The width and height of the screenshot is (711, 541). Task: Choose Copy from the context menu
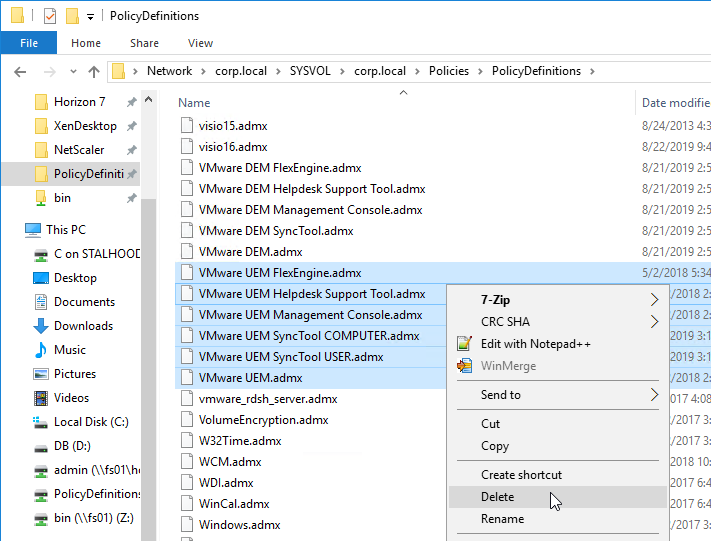pos(558,446)
